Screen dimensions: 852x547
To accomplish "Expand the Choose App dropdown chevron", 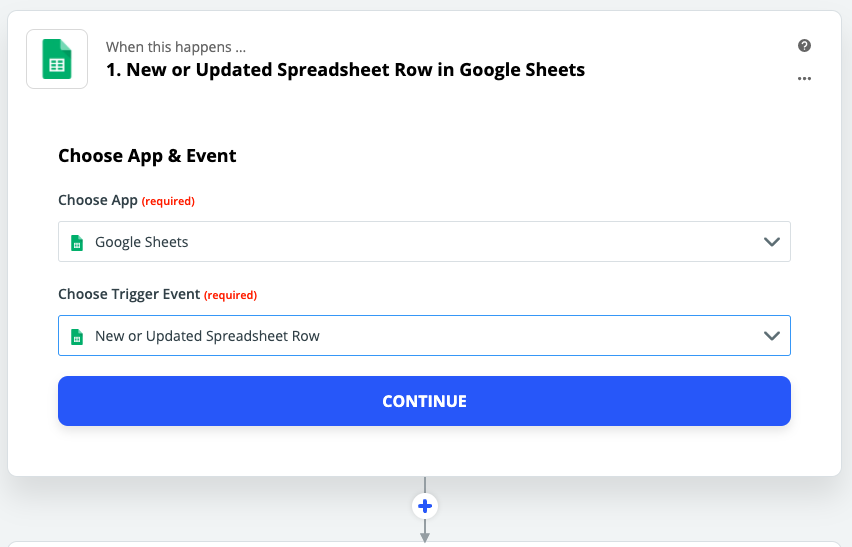I will [771, 242].
